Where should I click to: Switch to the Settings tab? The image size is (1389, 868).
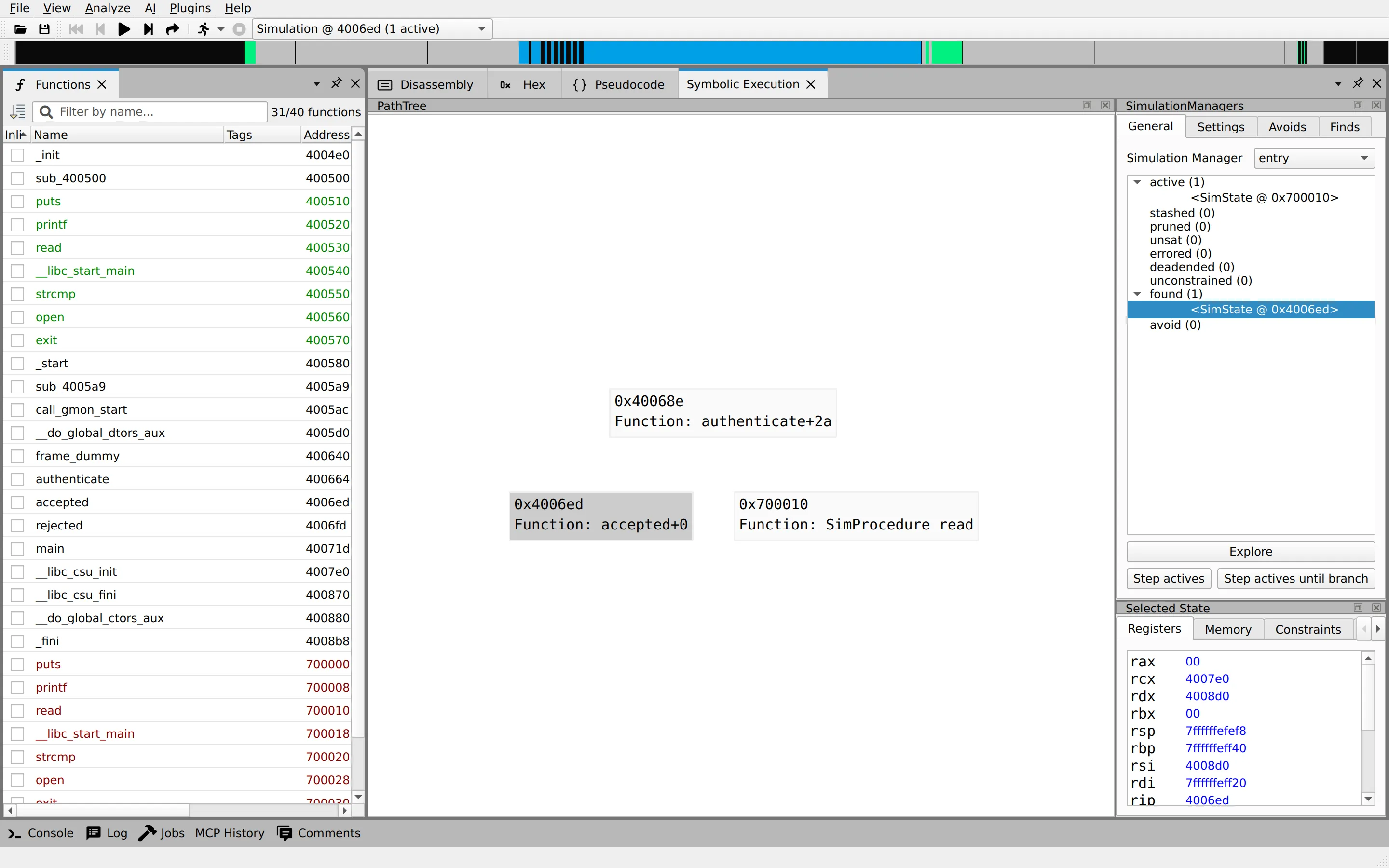tap(1221, 127)
